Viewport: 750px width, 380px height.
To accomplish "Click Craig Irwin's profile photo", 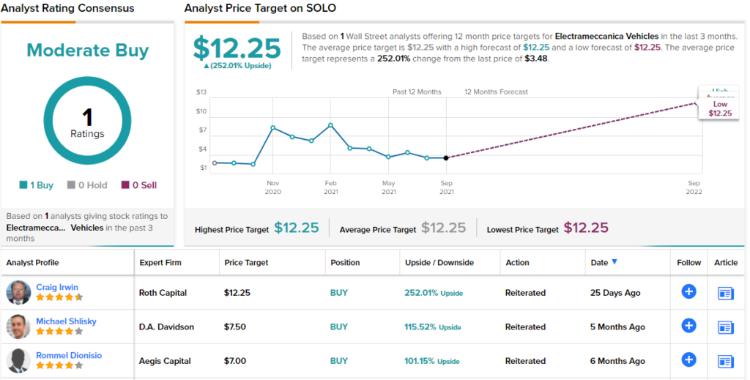I will click(19, 292).
